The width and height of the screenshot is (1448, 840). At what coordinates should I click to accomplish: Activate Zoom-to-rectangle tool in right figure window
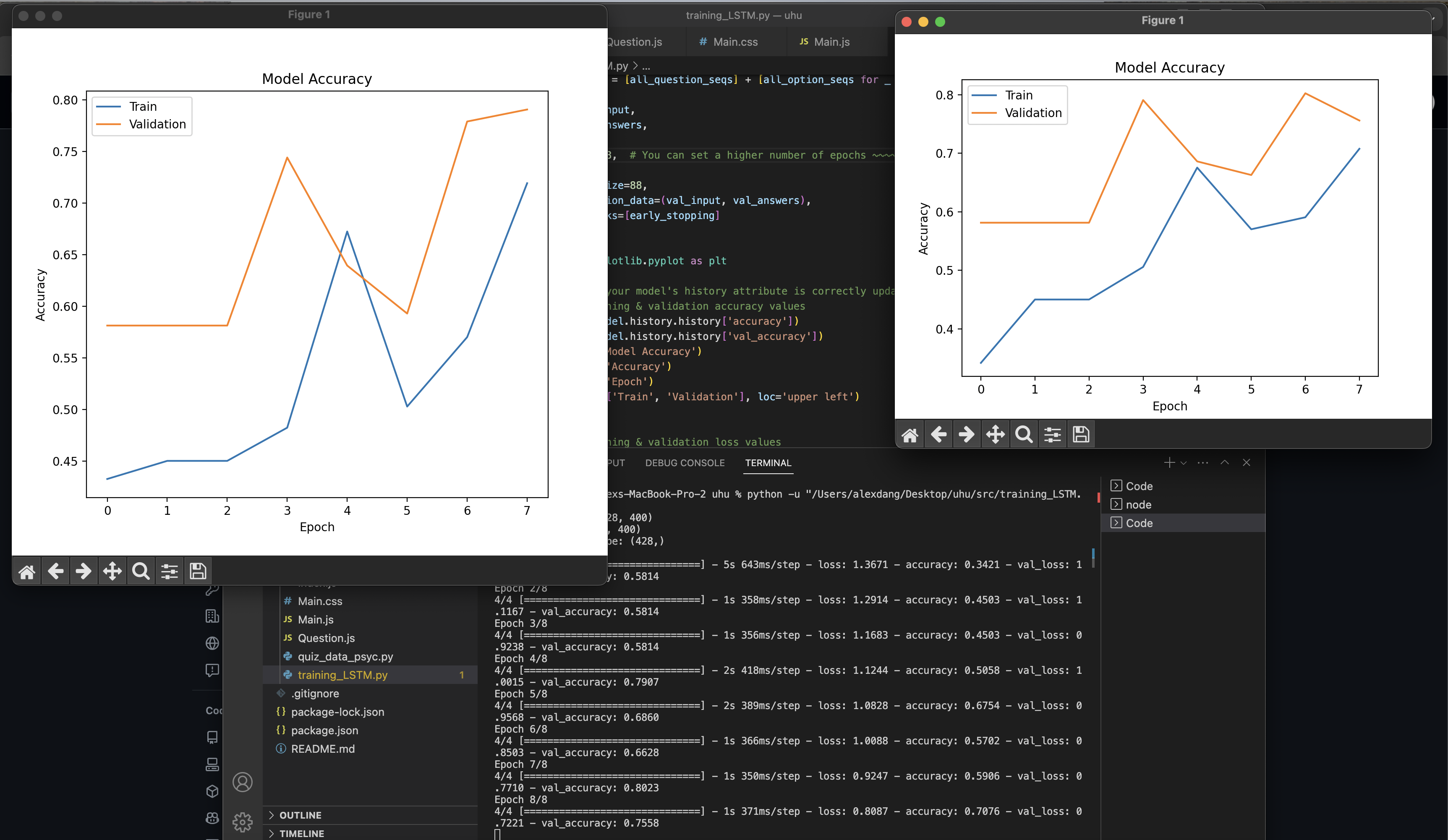point(1024,434)
